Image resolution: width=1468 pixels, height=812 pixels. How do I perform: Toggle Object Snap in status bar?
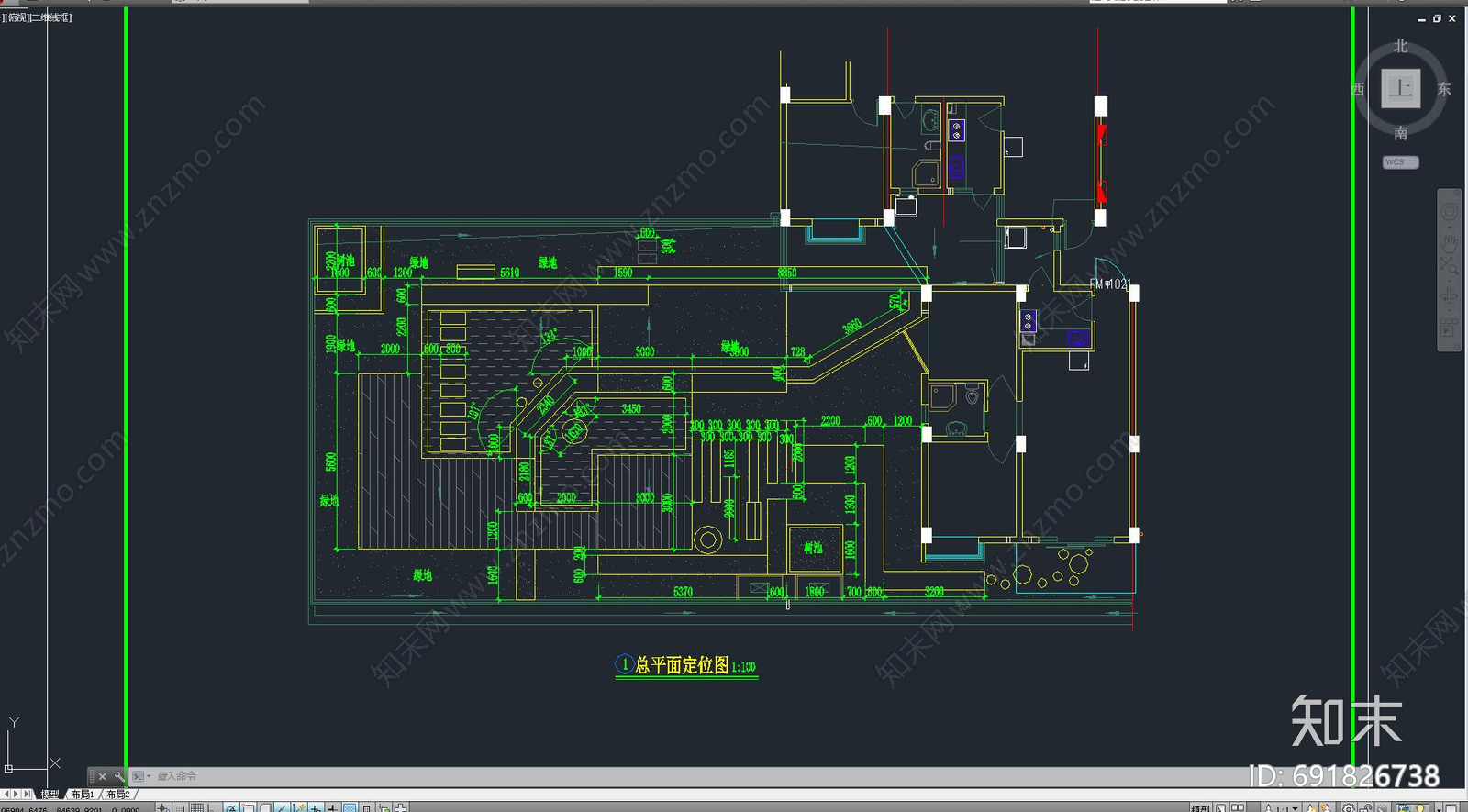(249, 807)
